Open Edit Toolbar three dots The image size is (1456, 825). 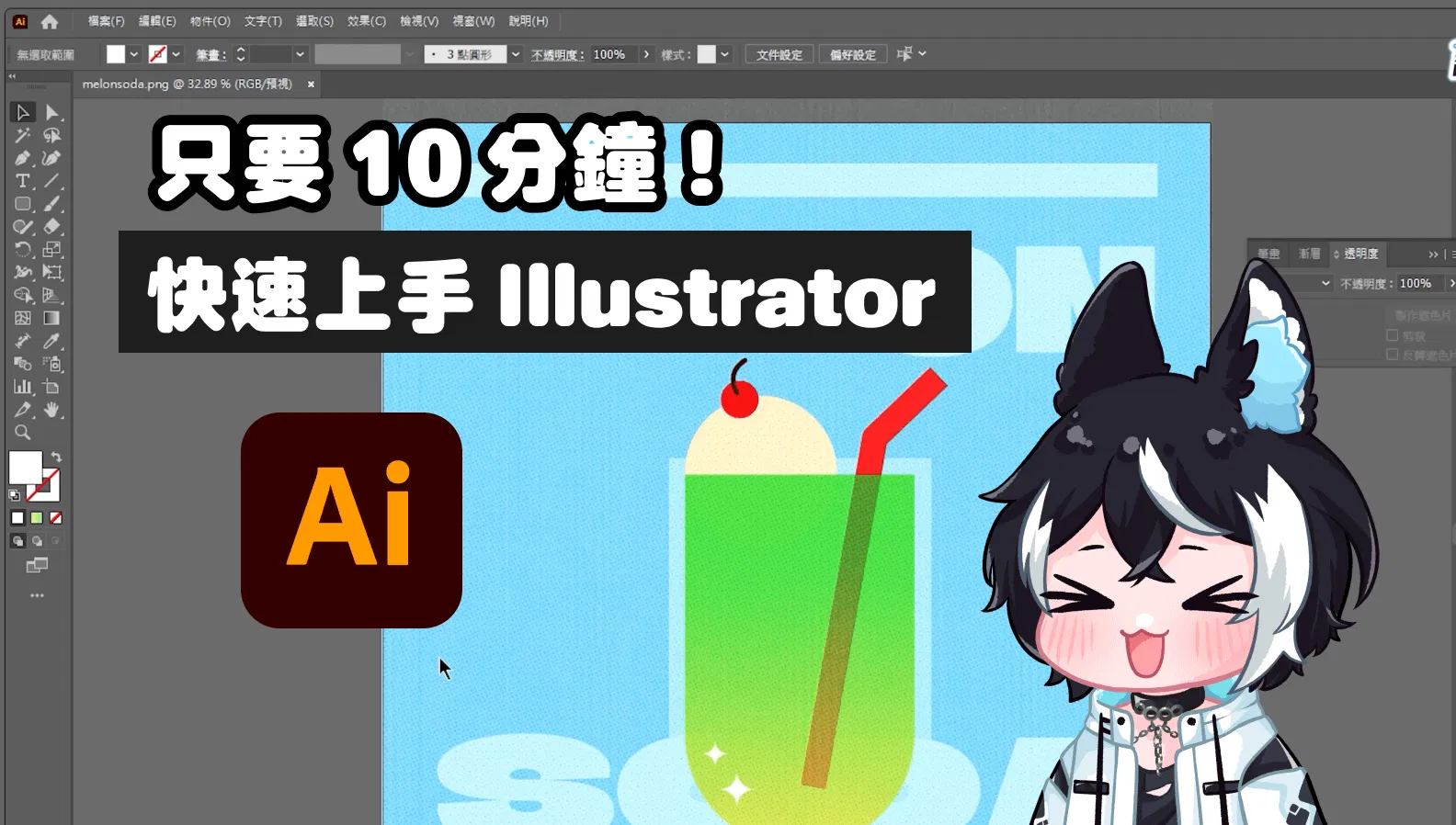(x=37, y=595)
